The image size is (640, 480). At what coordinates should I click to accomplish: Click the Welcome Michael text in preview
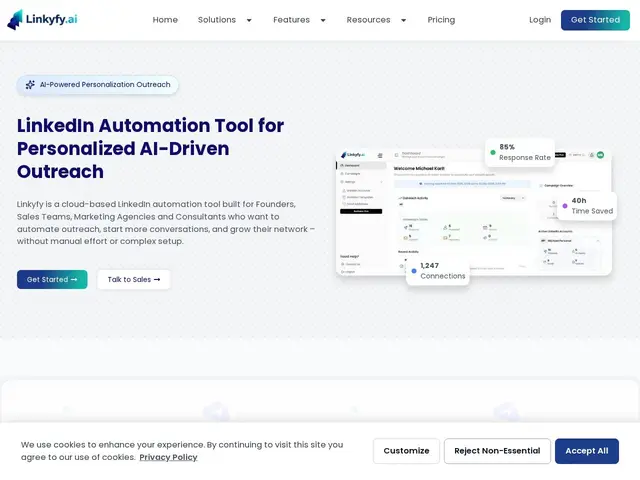[419, 168]
